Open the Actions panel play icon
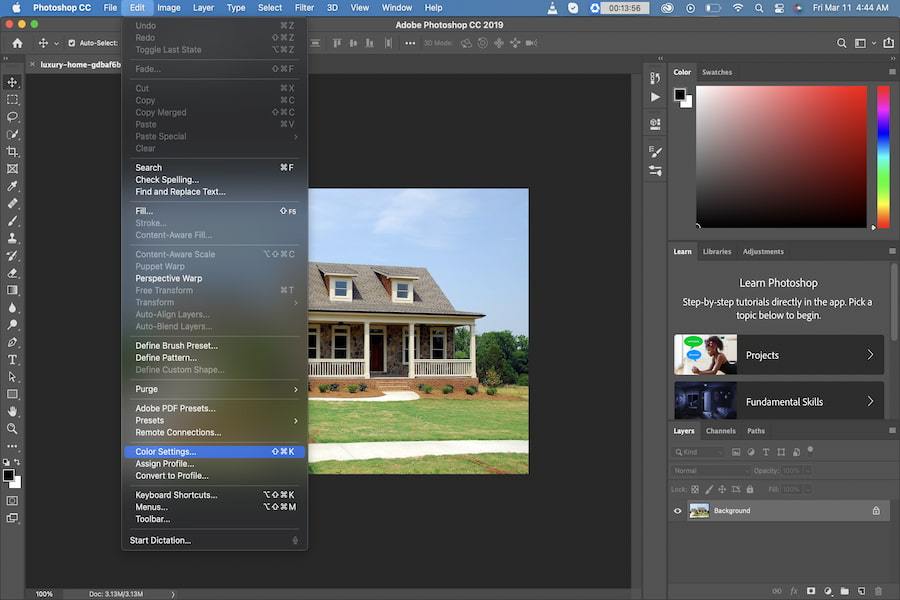 point(655,97)
